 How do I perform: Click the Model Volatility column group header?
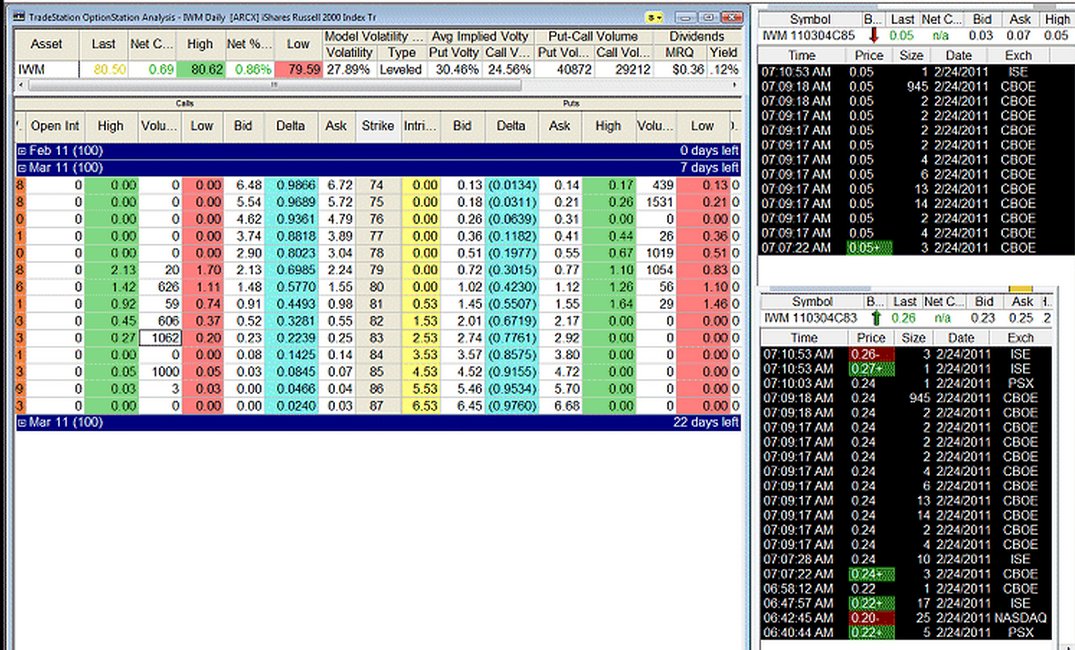[373, 36]
